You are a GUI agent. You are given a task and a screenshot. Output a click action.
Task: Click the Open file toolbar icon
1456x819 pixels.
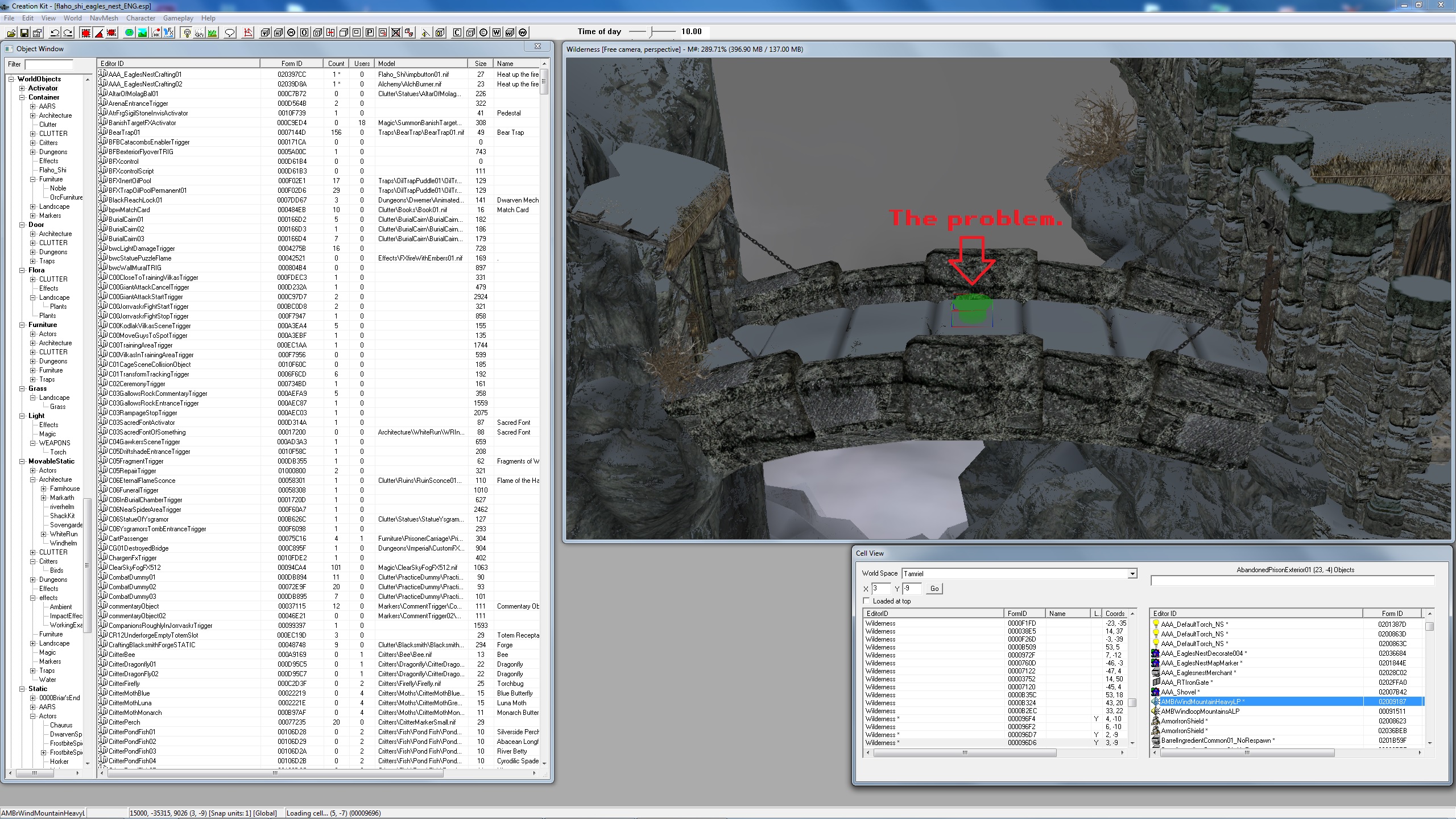[x=11, y=32]
